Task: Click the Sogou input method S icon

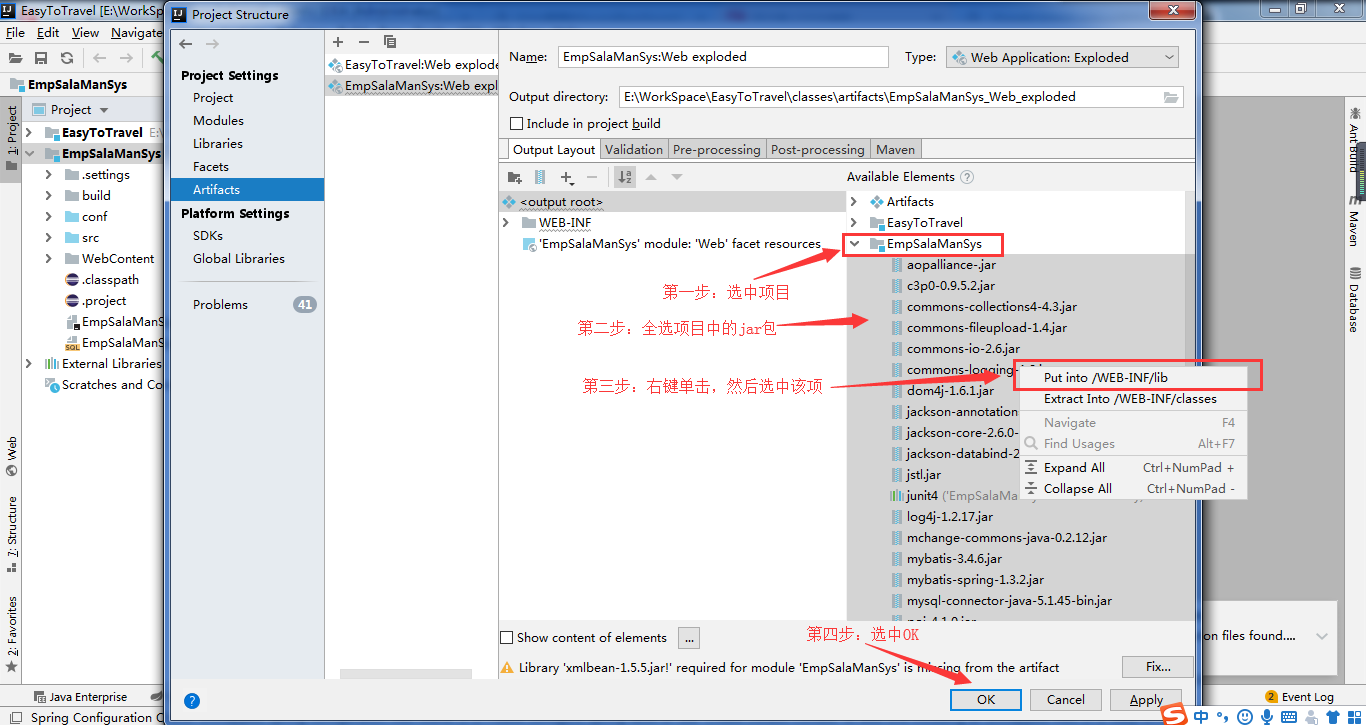Action: pyautogui.click(x=1174, y=716)
